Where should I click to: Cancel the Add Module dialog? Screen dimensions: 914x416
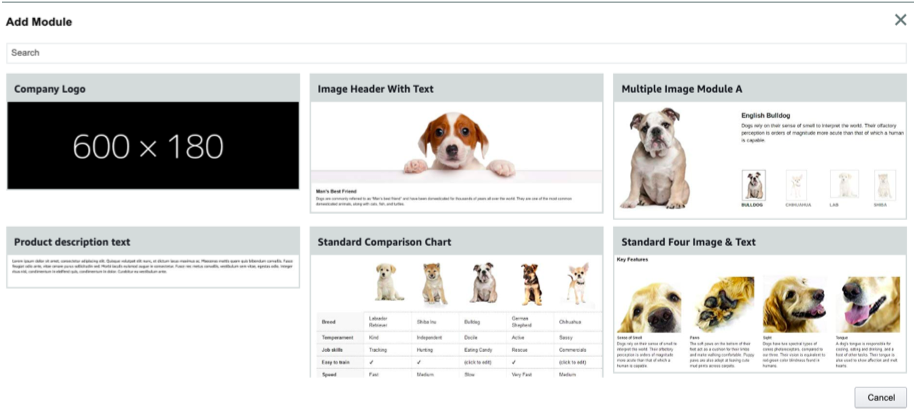[880, 397]
